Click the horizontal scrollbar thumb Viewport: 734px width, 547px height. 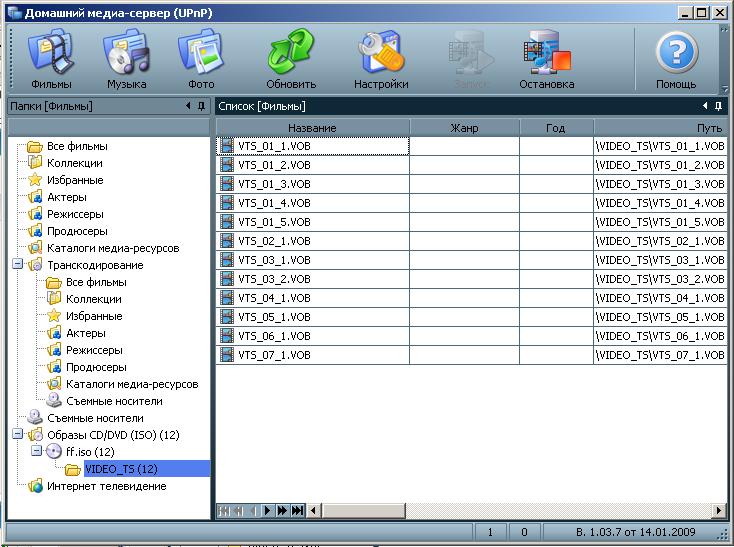click(x=363, y=511)
